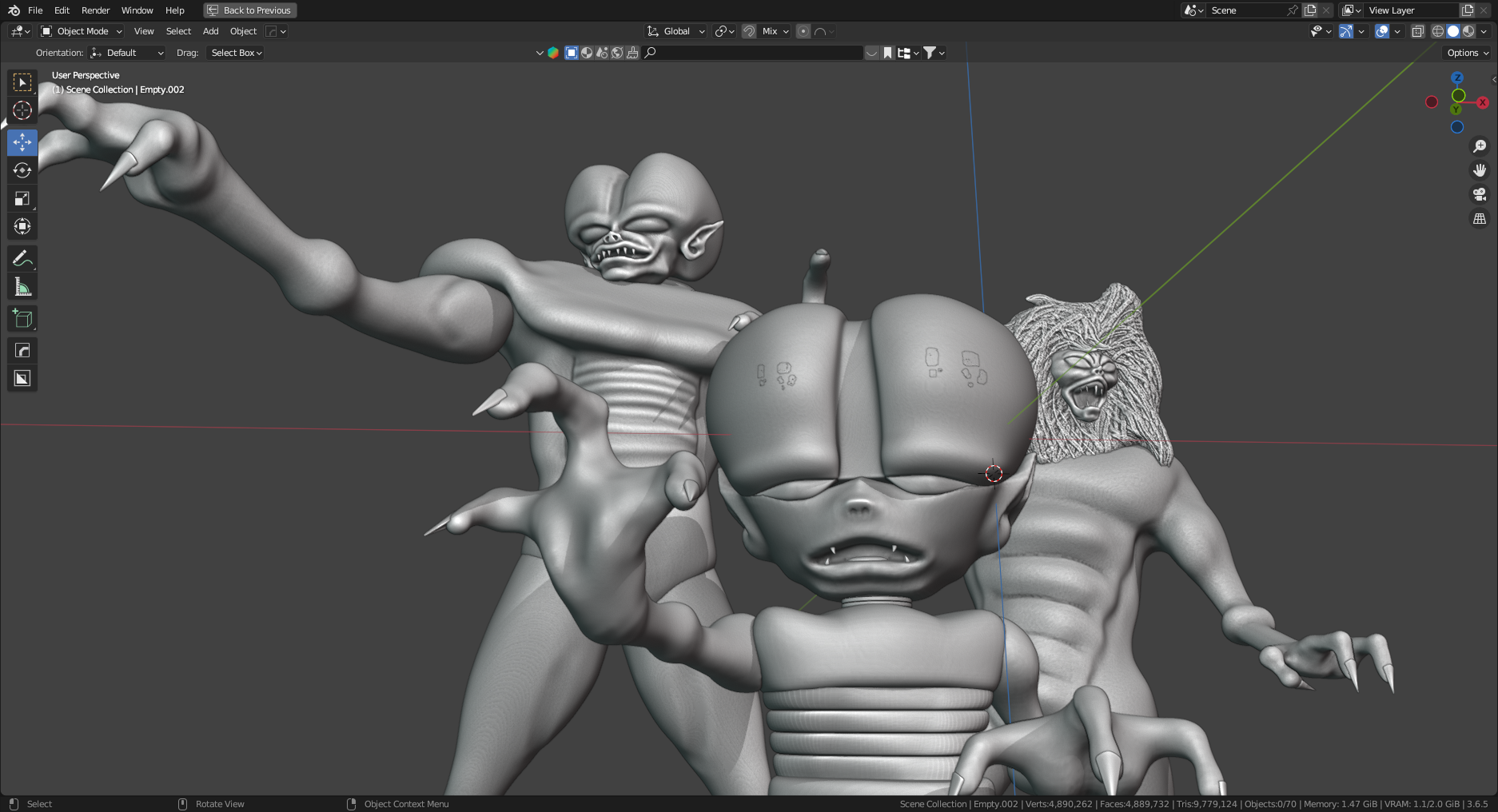This screenshot has width=1498, height=812.
Task: Click the pan hand navigation icon
Action: pyautogui.click(x=1480, y=170)
